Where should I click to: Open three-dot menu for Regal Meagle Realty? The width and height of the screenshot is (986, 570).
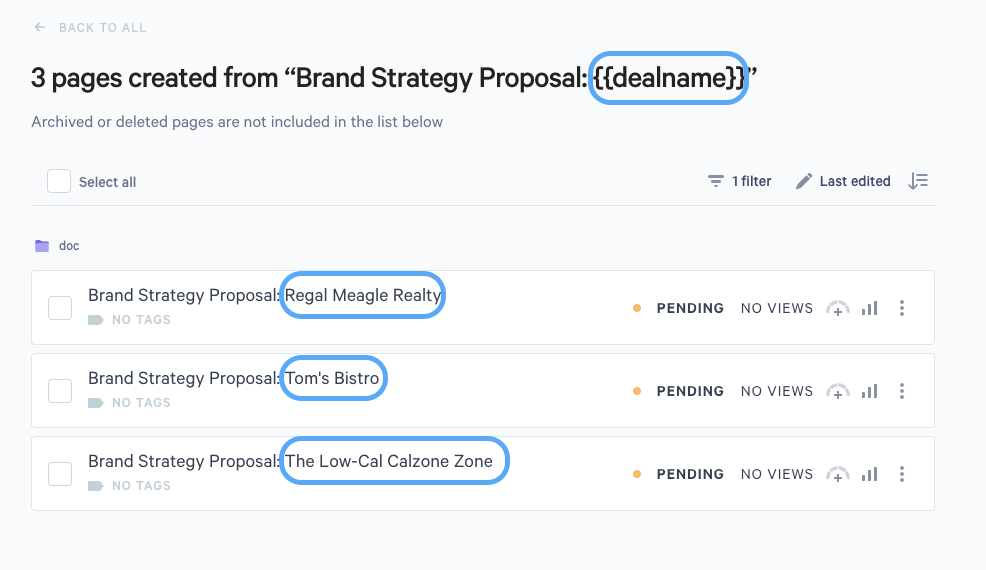point(902,308)
